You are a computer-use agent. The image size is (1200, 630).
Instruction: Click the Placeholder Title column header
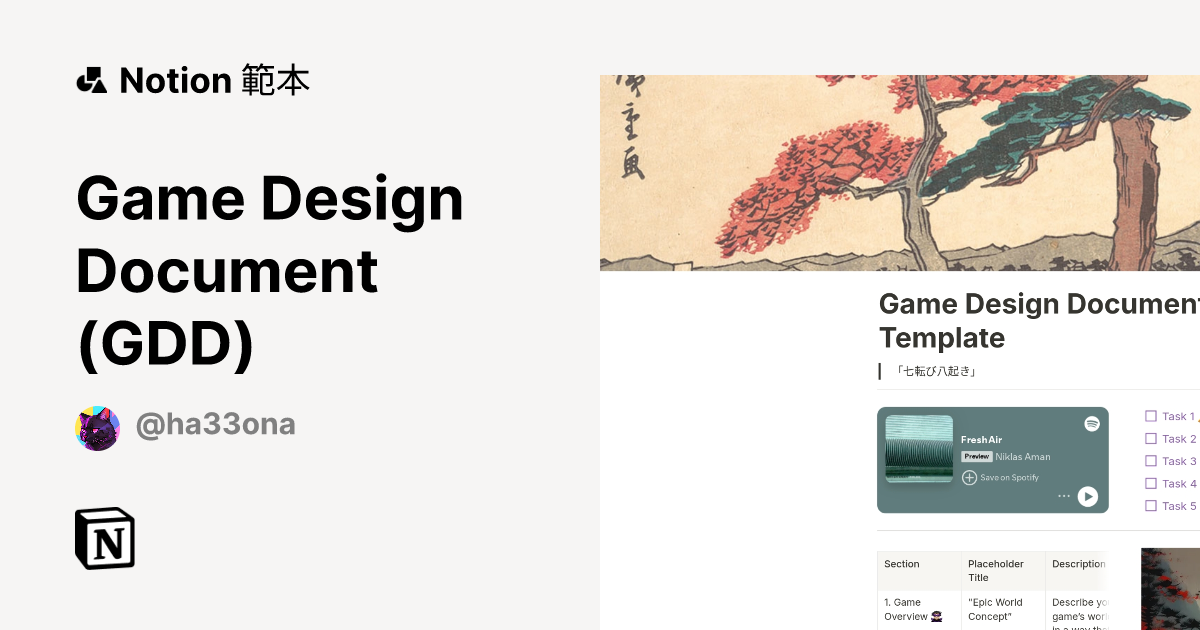[996, 570]
